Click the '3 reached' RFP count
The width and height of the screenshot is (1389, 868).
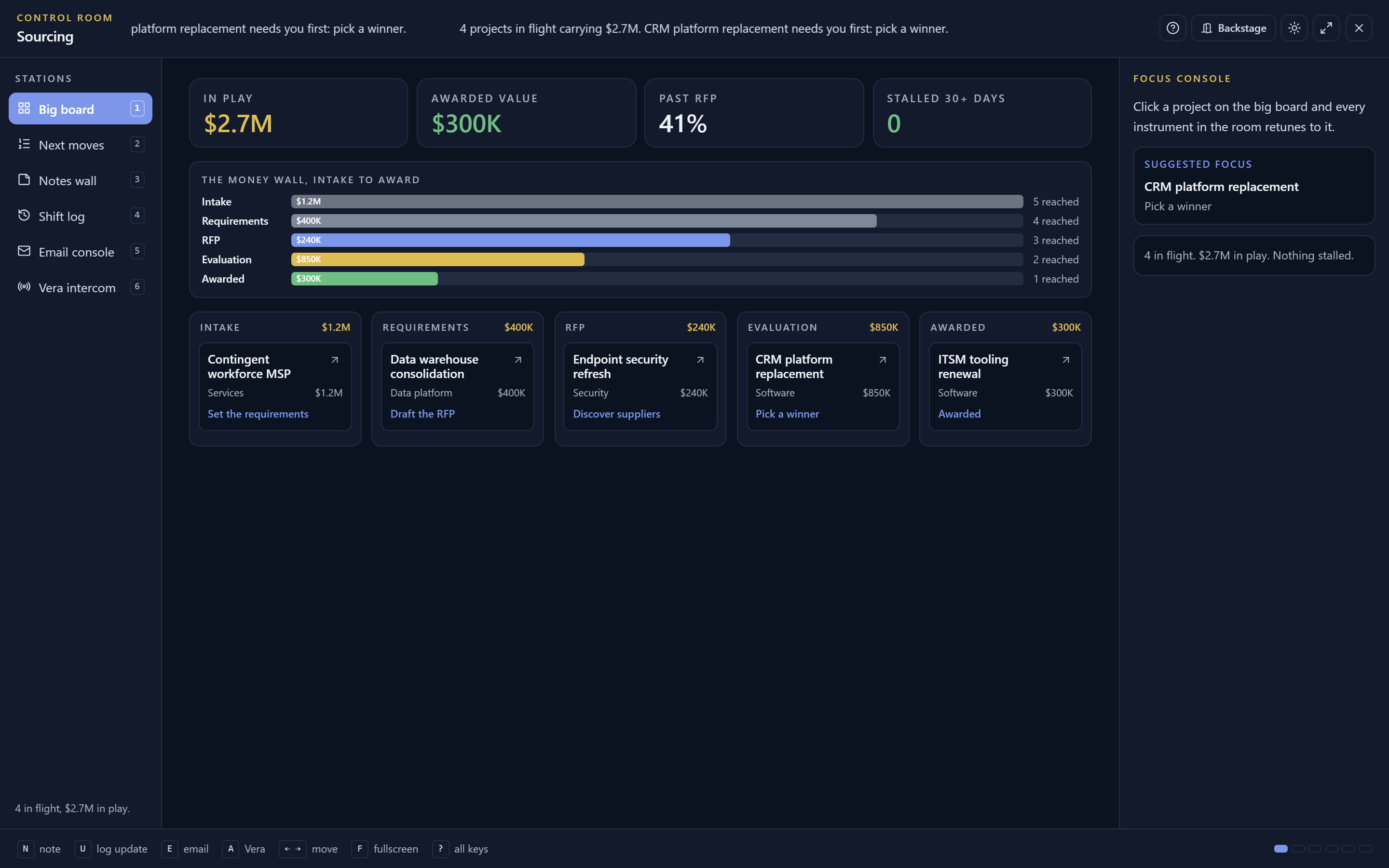tap(1056, 240)
